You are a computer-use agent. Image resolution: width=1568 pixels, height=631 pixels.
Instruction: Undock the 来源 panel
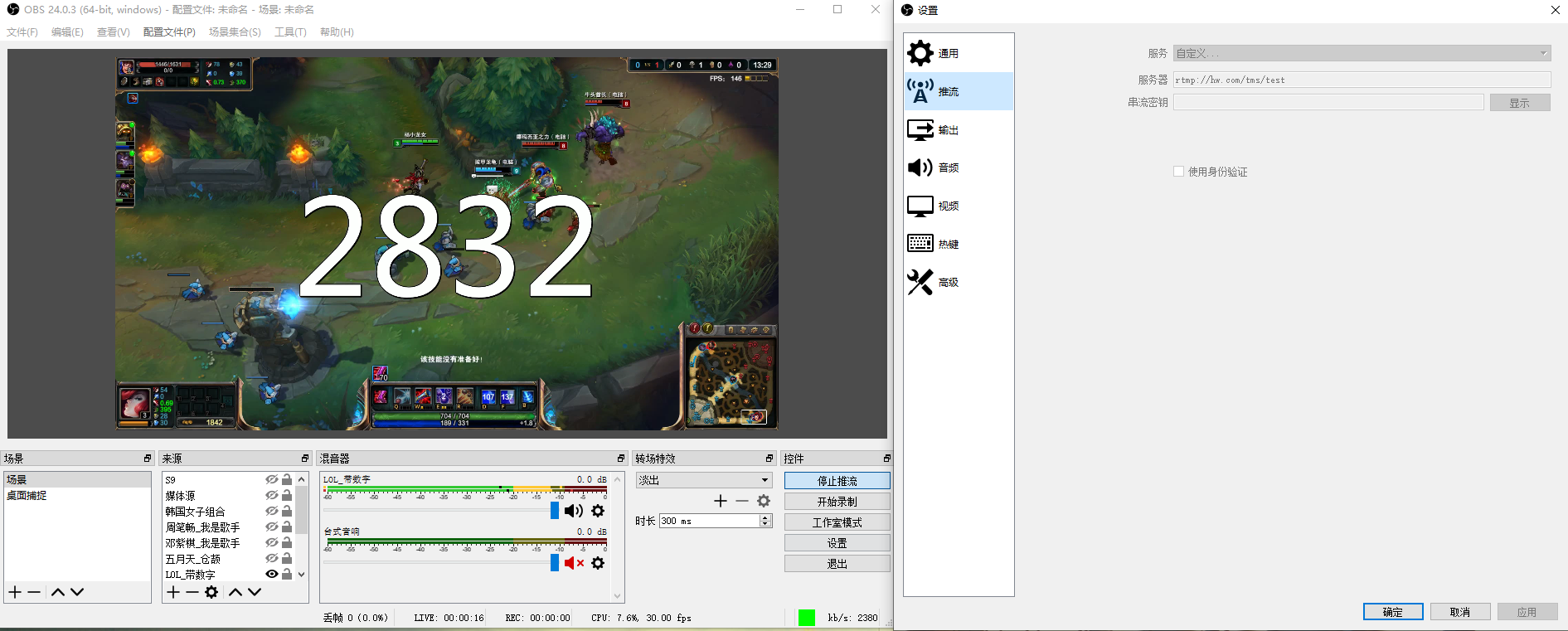coord(305,459)
